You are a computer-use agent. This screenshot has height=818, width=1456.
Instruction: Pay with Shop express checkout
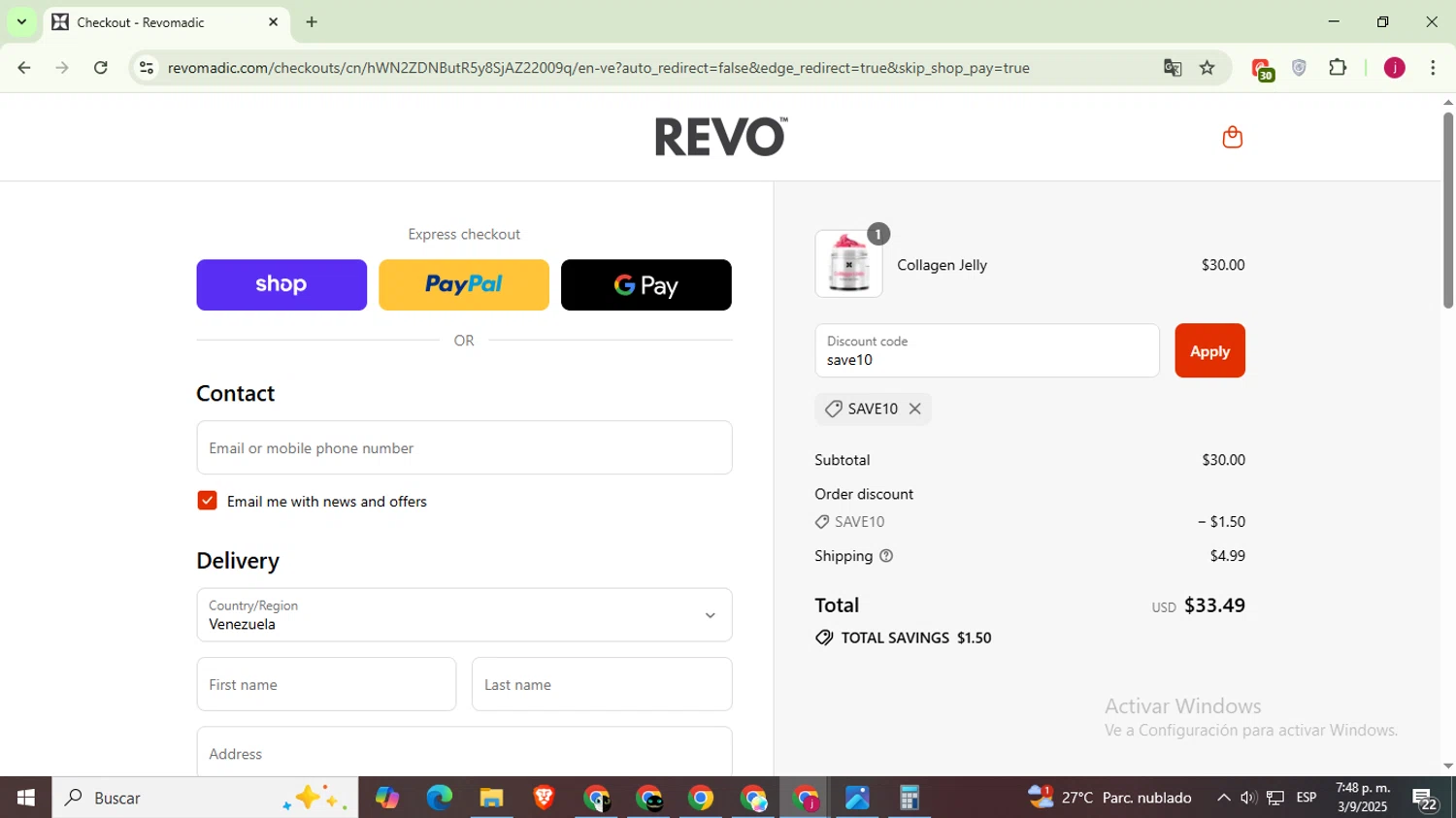281,284
